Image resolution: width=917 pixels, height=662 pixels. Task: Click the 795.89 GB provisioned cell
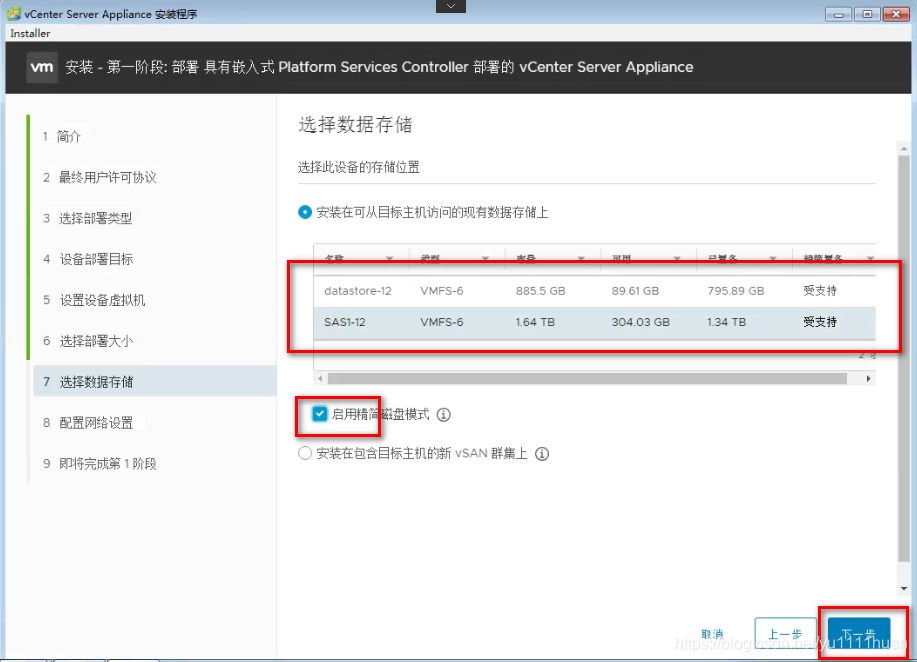tap(736, 291)
